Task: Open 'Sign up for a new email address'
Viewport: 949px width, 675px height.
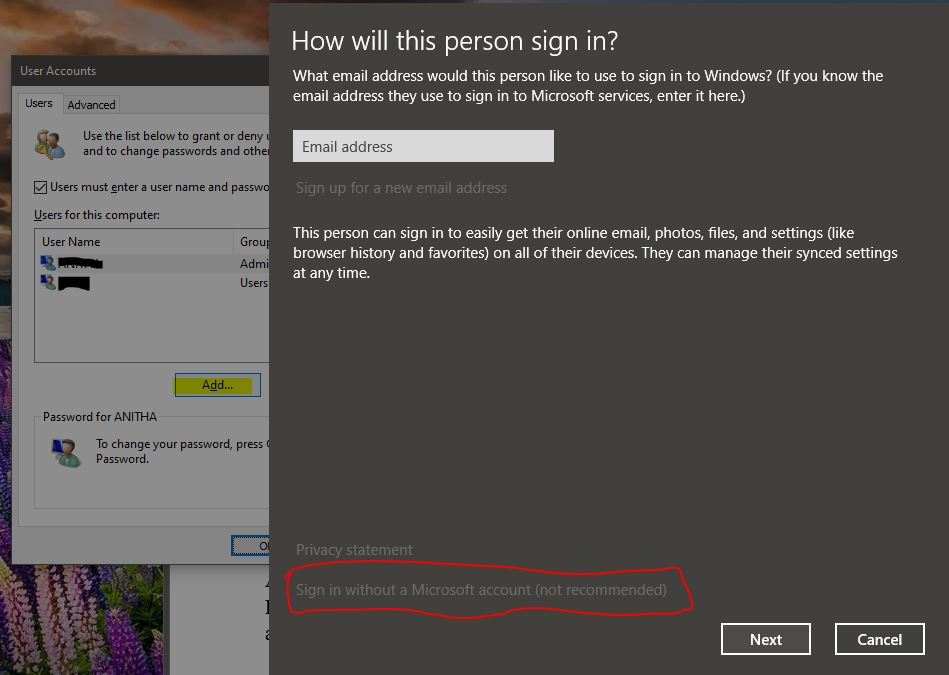Action: pyautogui.click(x=402, y=187)
